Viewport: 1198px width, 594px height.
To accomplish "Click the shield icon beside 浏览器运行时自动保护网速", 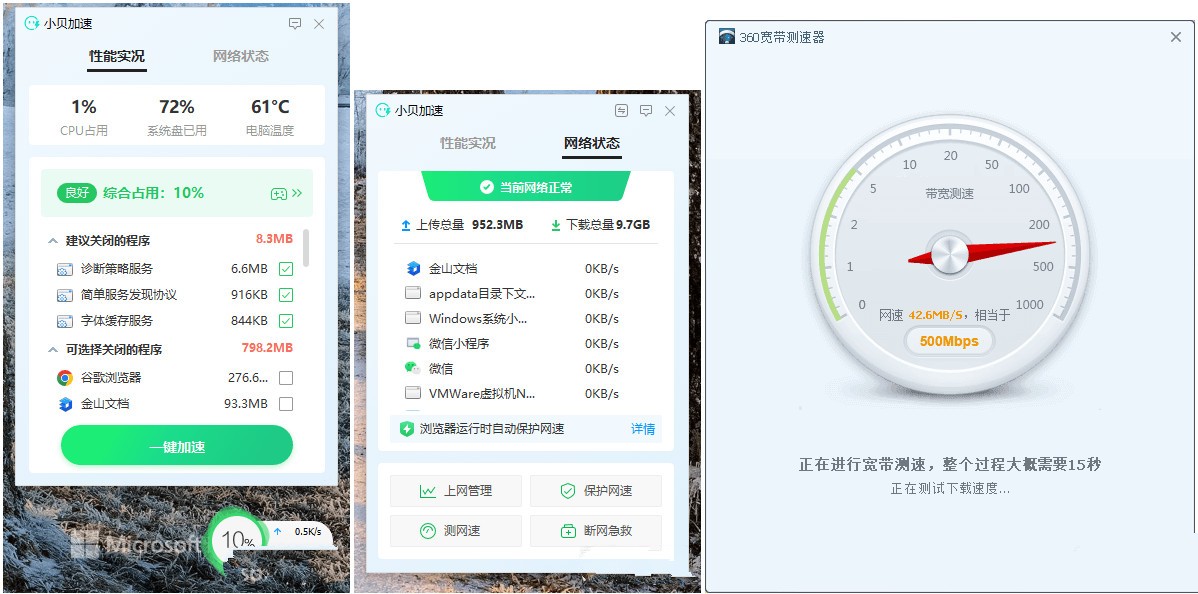I will (x=406, y=429).
